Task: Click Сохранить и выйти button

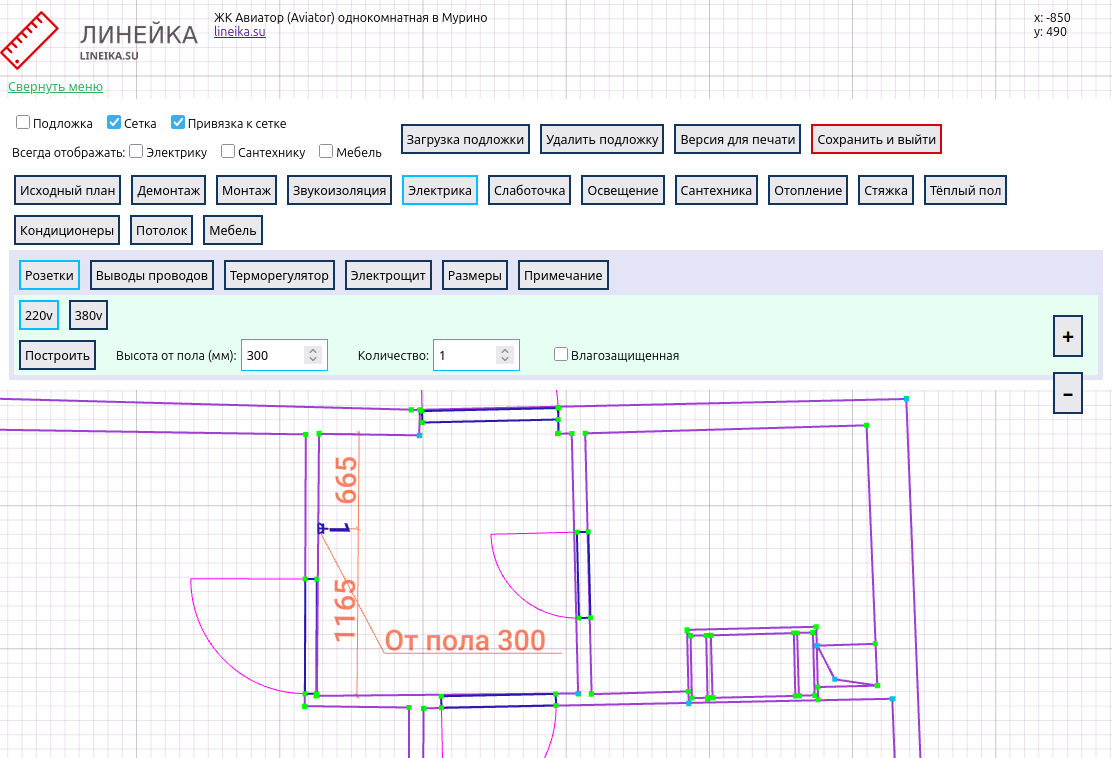Action: tap(877, 139)
